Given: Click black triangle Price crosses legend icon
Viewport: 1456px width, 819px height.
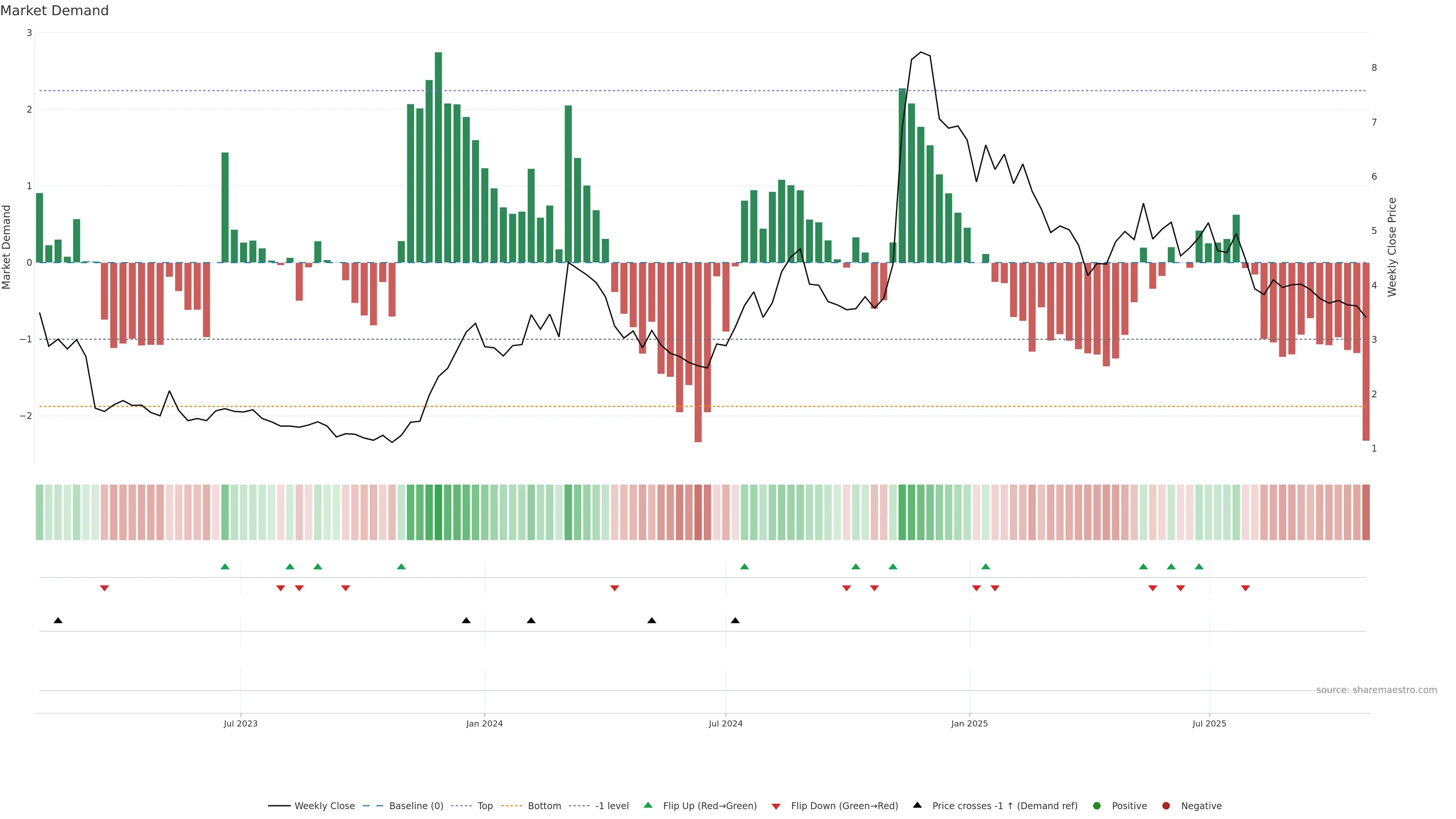Looking at the screenshot, I should coord(917,805).
